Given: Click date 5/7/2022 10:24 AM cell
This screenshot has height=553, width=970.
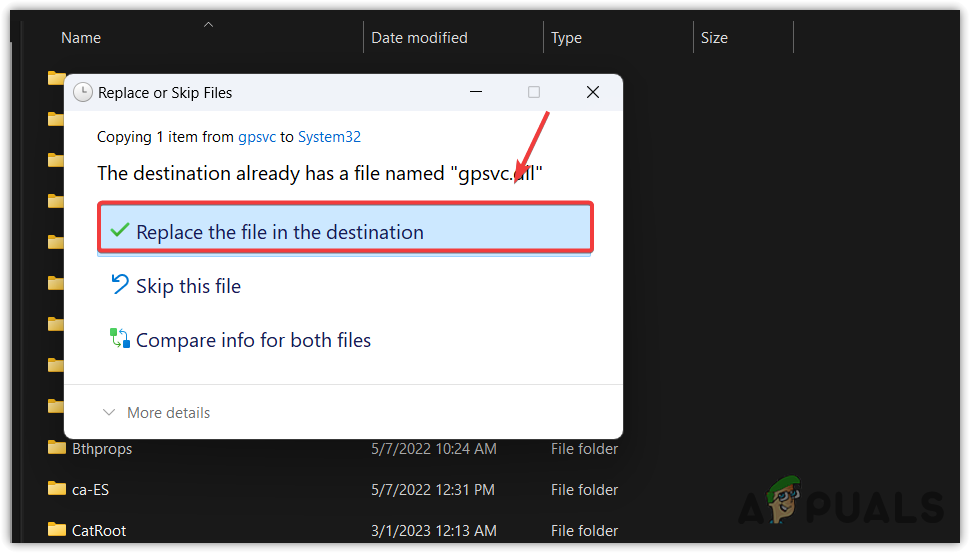Looking at the screenshot, I should tap(434, 448).
